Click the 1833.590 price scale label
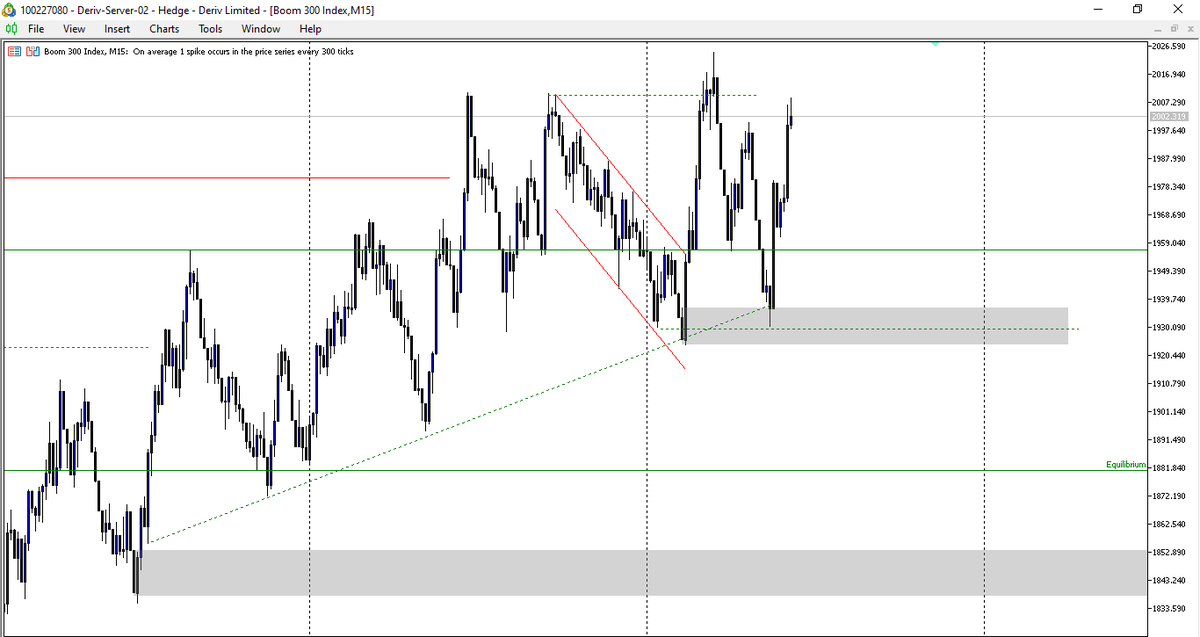1200x637 pixels. (1171, 608)
